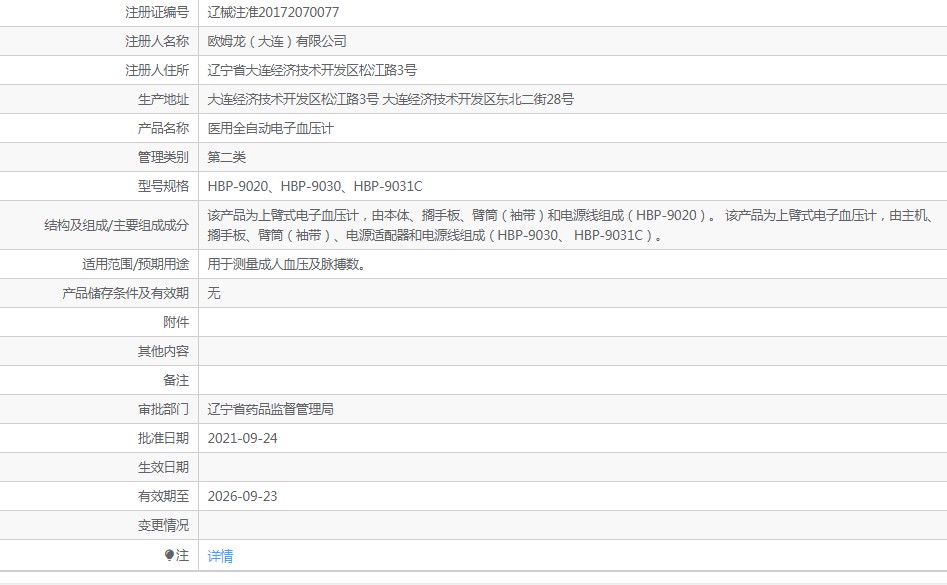Select the text 用于测量成人血压及脉搏数。
The height and width of the screenshot is (585, 947).
[286, 264]
